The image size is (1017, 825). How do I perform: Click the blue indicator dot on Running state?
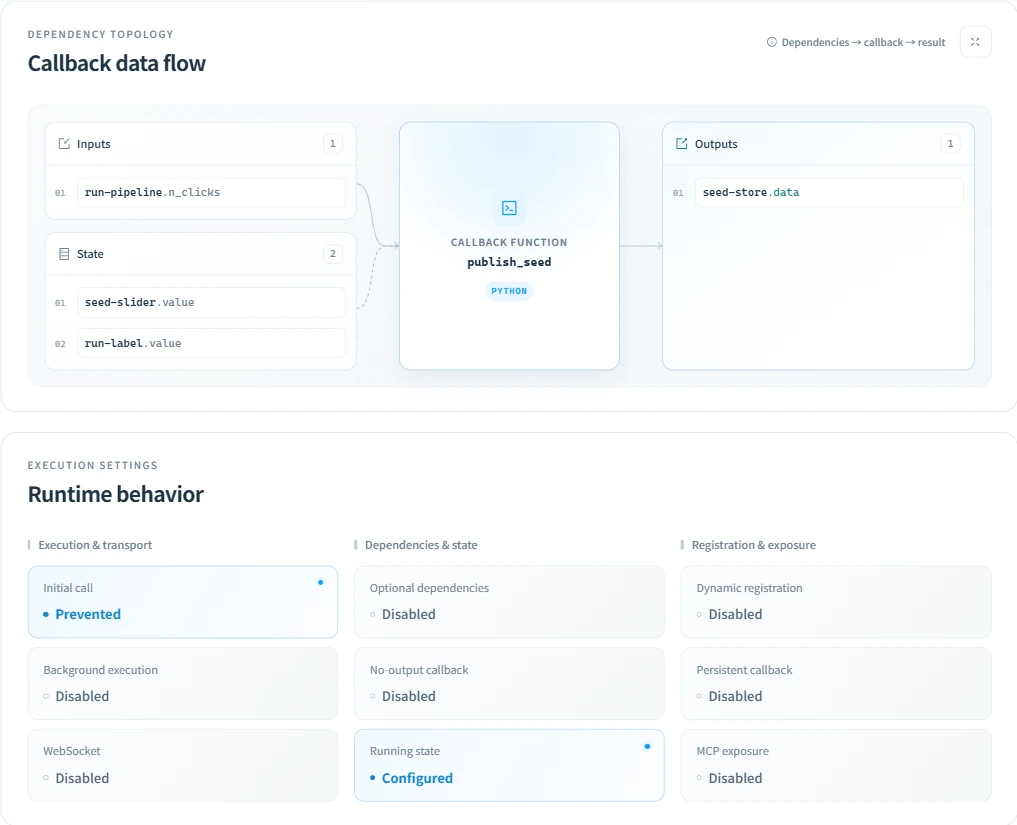pyautogui.click(x=647, y=747)
